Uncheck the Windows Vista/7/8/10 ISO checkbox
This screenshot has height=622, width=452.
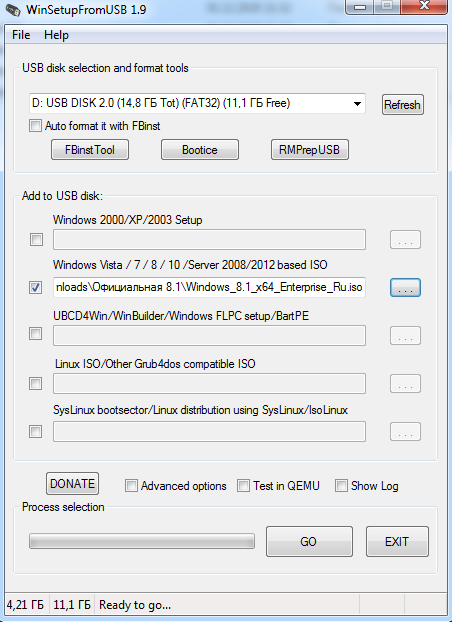click(x=35, y=287)
